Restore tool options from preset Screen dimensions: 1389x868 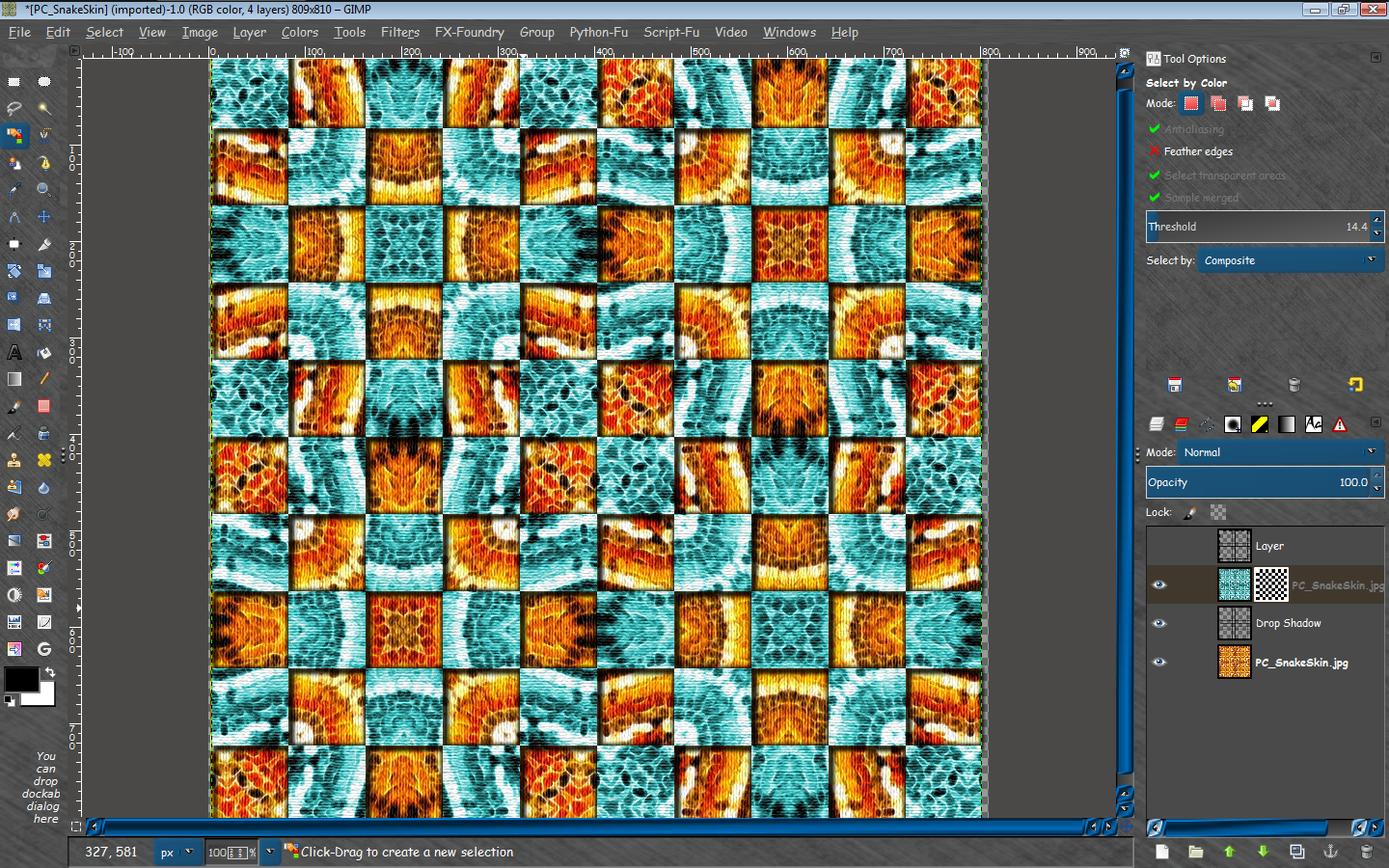point(1235,385)
